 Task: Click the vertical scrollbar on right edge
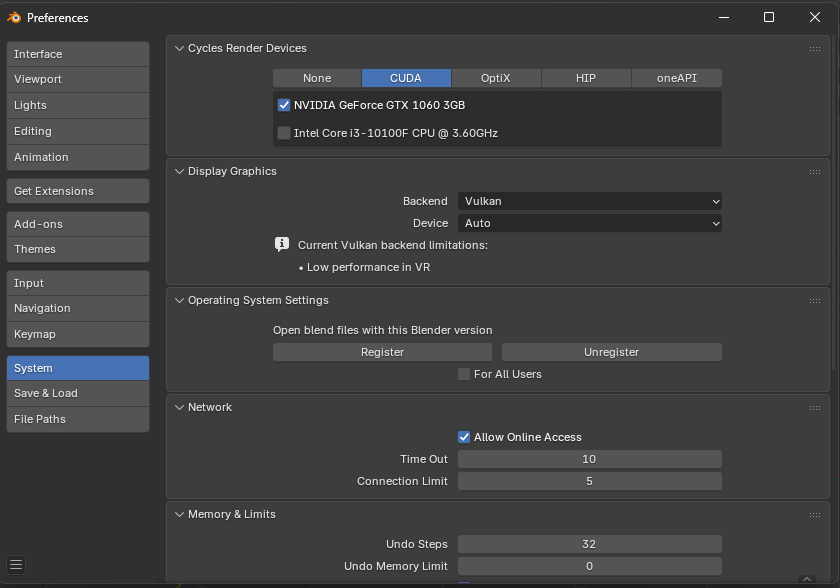pyautogui.click(x=834, y=203)
